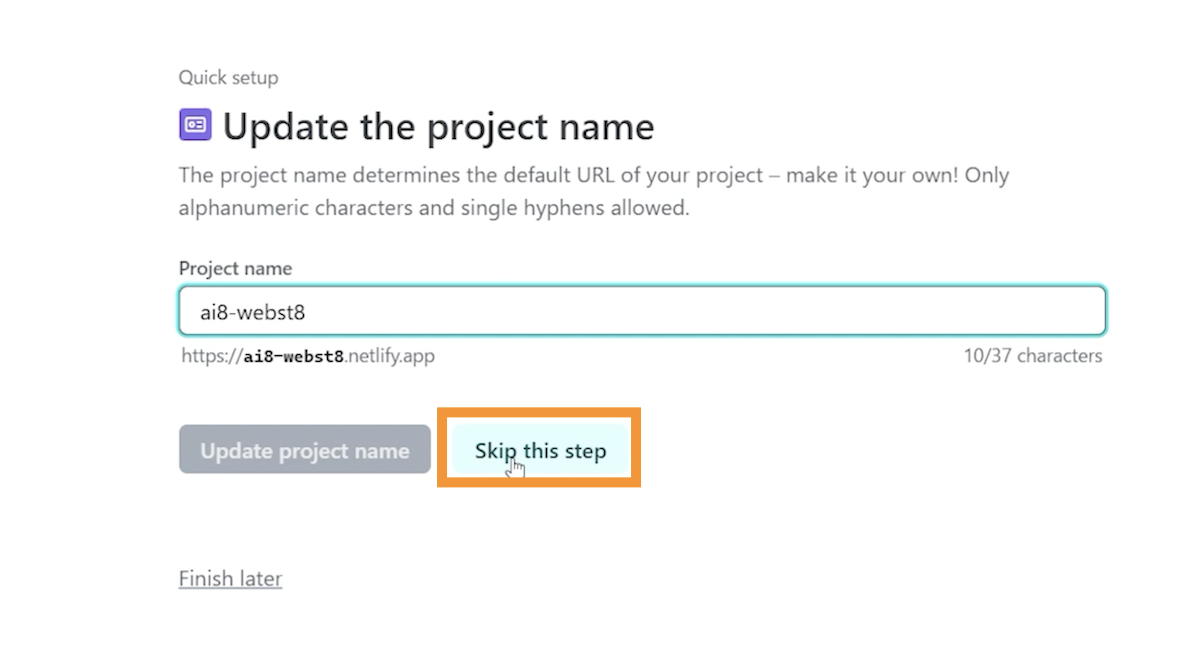The width and height of the screenshot is (1200, 664).
Task: Click the empty right side of name field
Action: click(x=800, y=311)
